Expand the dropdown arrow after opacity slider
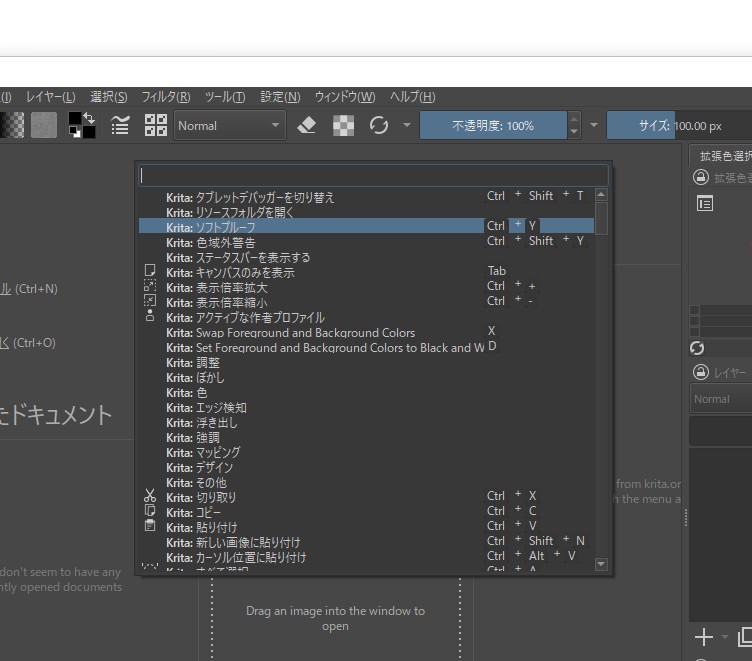Screen dimensions: 752x661 [x=594, y=126]
